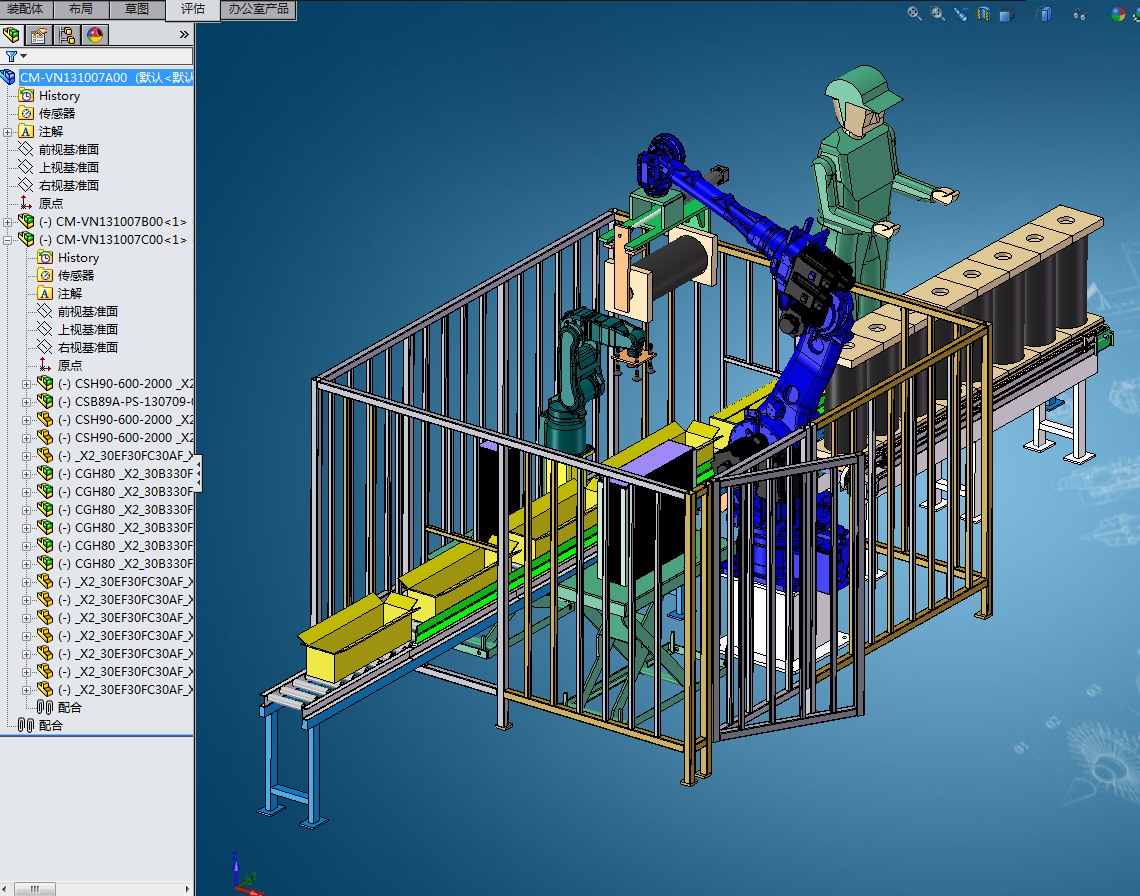
Task: Open the Section View tool
Action: [x=984, y=13]
